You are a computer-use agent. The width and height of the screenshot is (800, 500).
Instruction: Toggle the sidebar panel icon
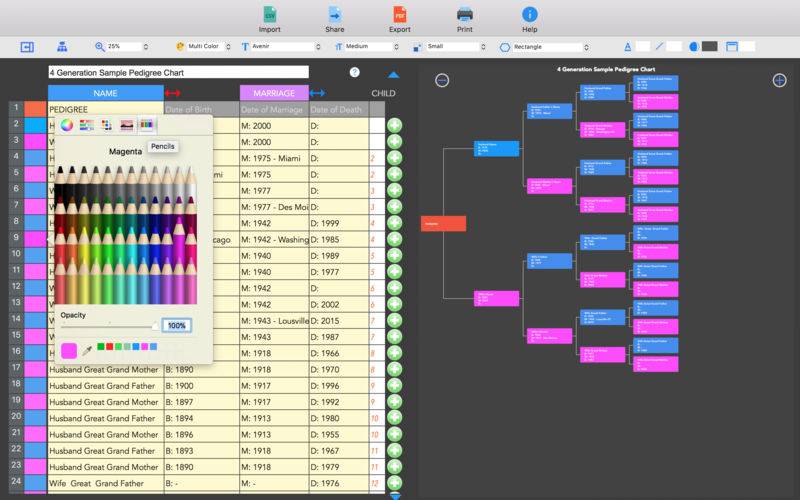[27, 47]
